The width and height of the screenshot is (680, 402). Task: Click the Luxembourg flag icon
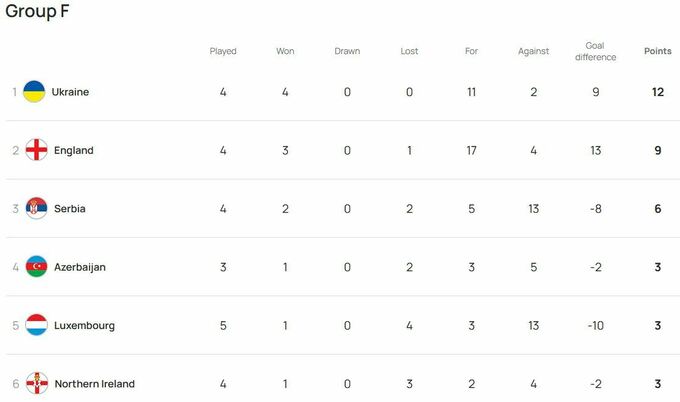36,325
